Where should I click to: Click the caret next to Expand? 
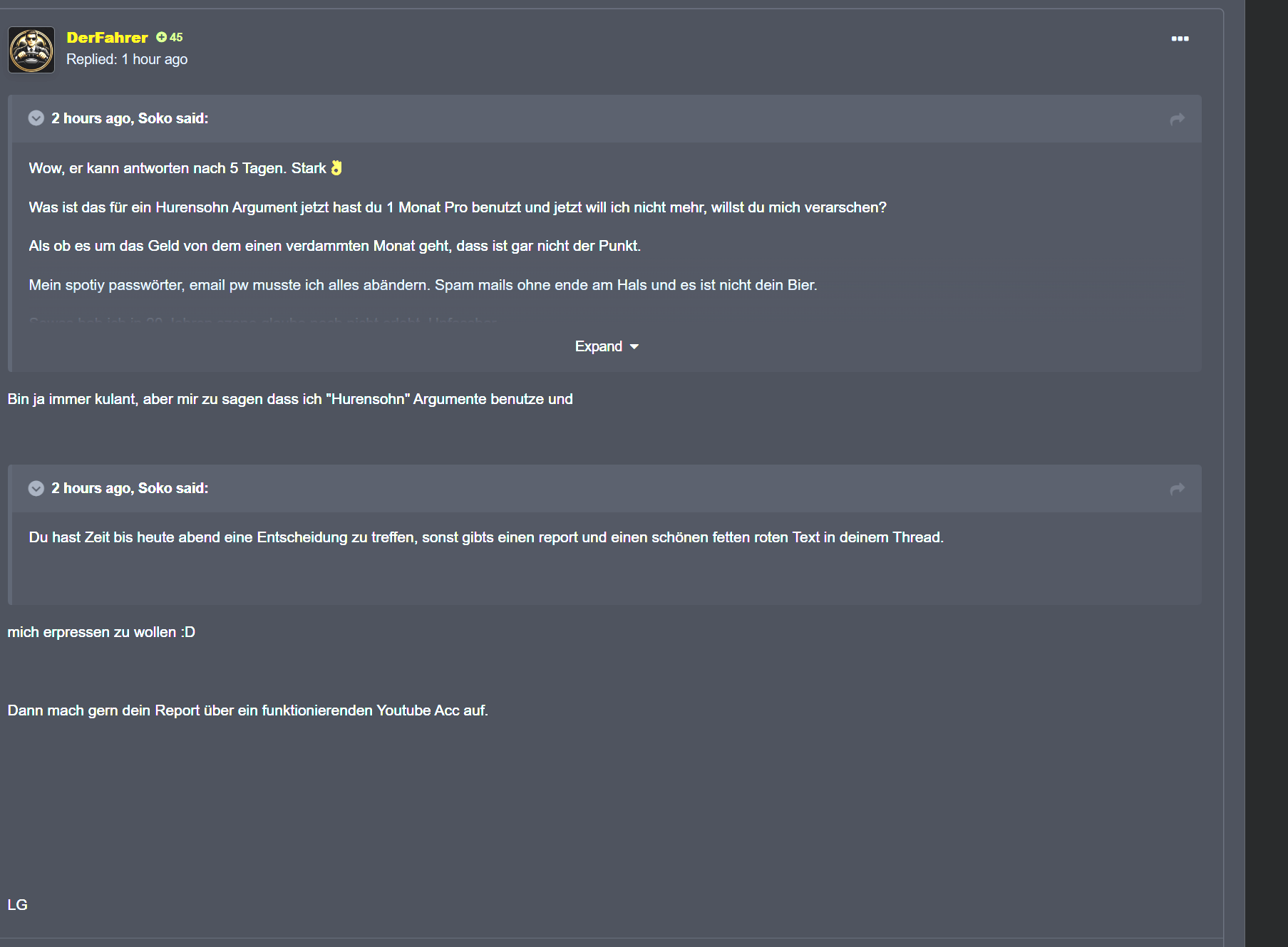click(634, 347)
